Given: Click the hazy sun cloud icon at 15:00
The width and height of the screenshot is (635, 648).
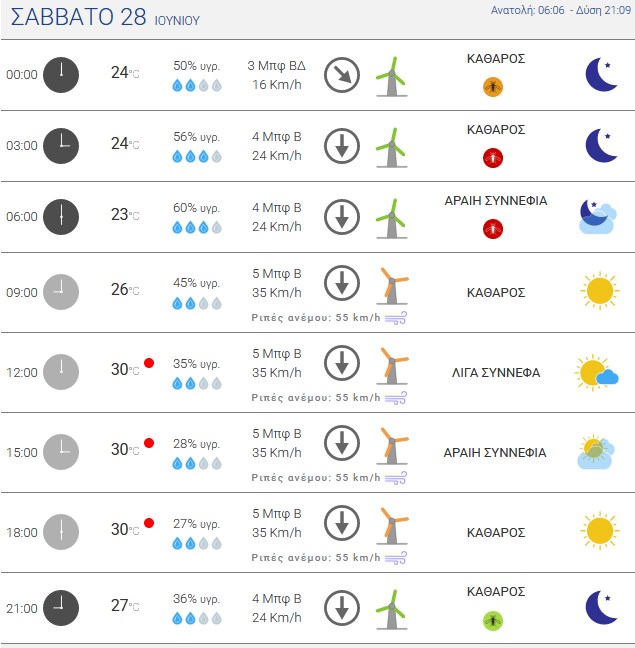Looking at the screenshot, I should (x=596, y=452).
